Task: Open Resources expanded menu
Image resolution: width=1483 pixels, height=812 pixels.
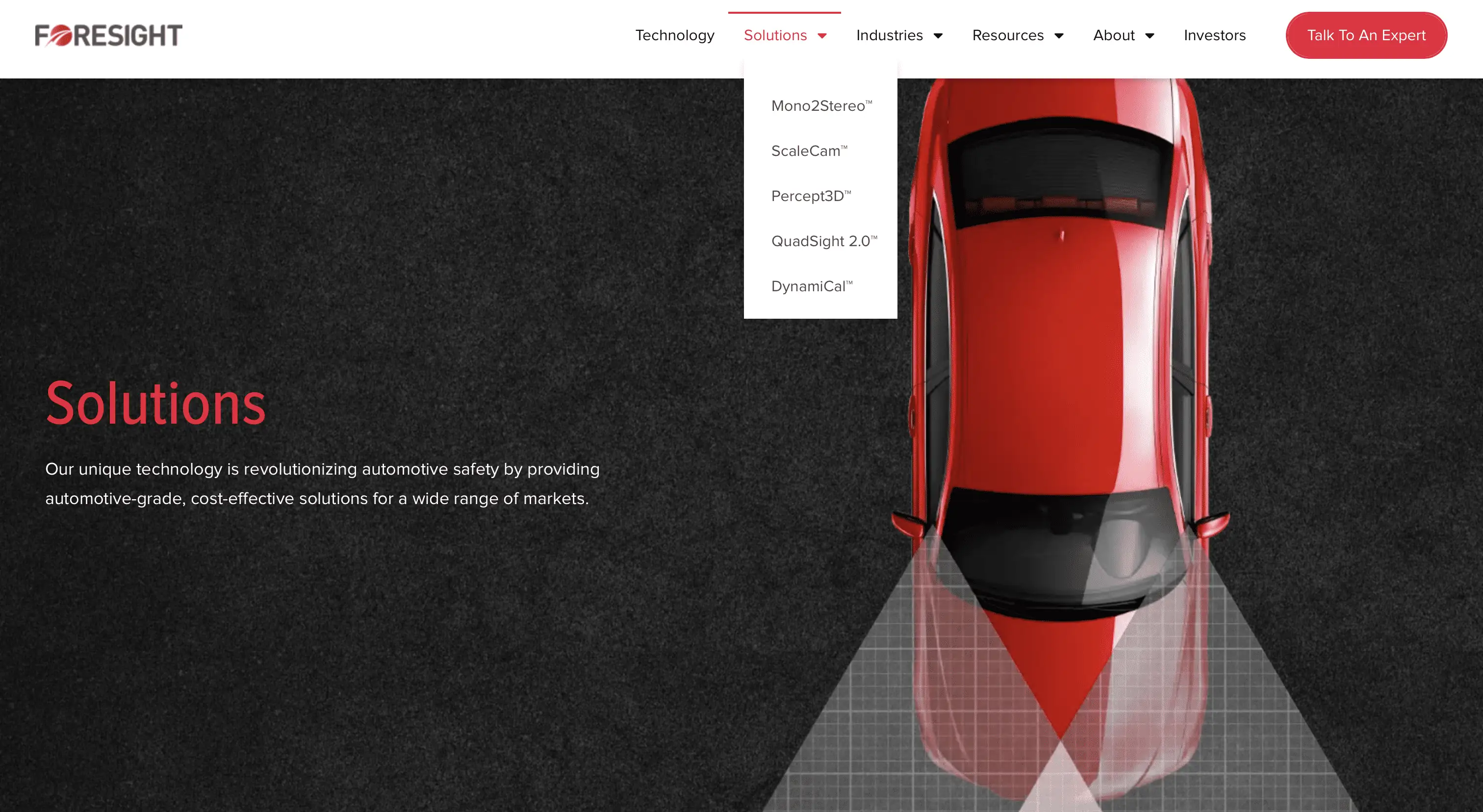Action: 1016,35
